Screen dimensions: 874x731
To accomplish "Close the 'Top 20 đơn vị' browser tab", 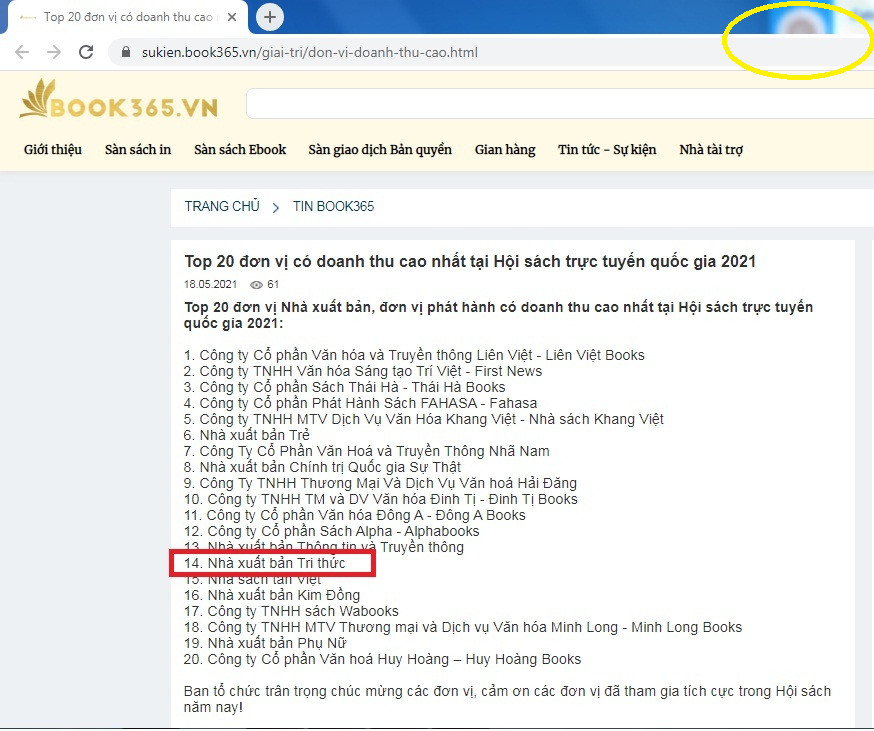I will pyautogui.click(x=232, y=17).
